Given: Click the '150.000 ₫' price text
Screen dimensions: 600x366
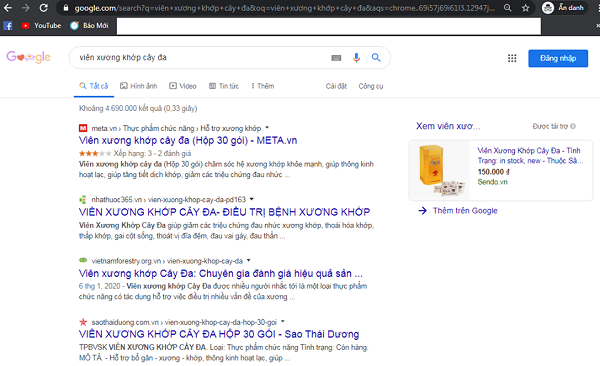Looking at the screenshot, I should pyautogui.click(x=493, y=172).
